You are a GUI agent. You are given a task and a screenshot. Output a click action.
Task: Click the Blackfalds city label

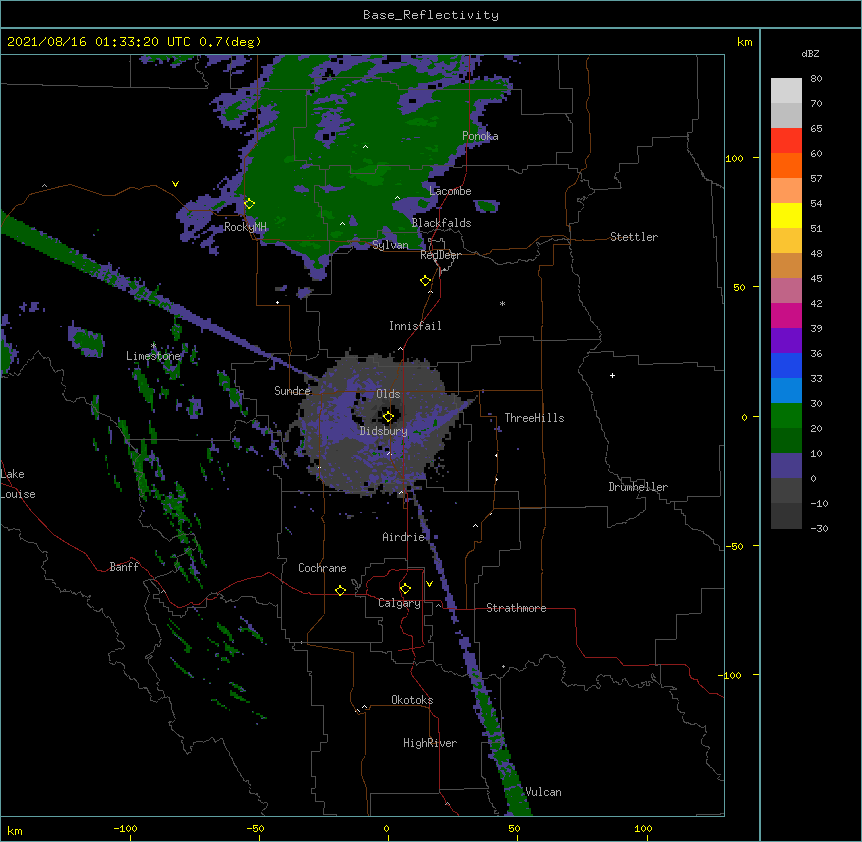[441, 223]
